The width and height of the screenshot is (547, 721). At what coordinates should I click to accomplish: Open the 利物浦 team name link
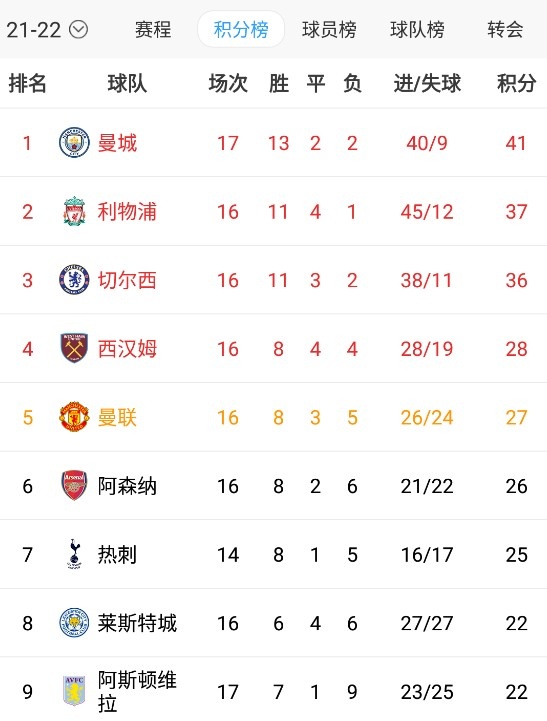[x=127, y=212]
